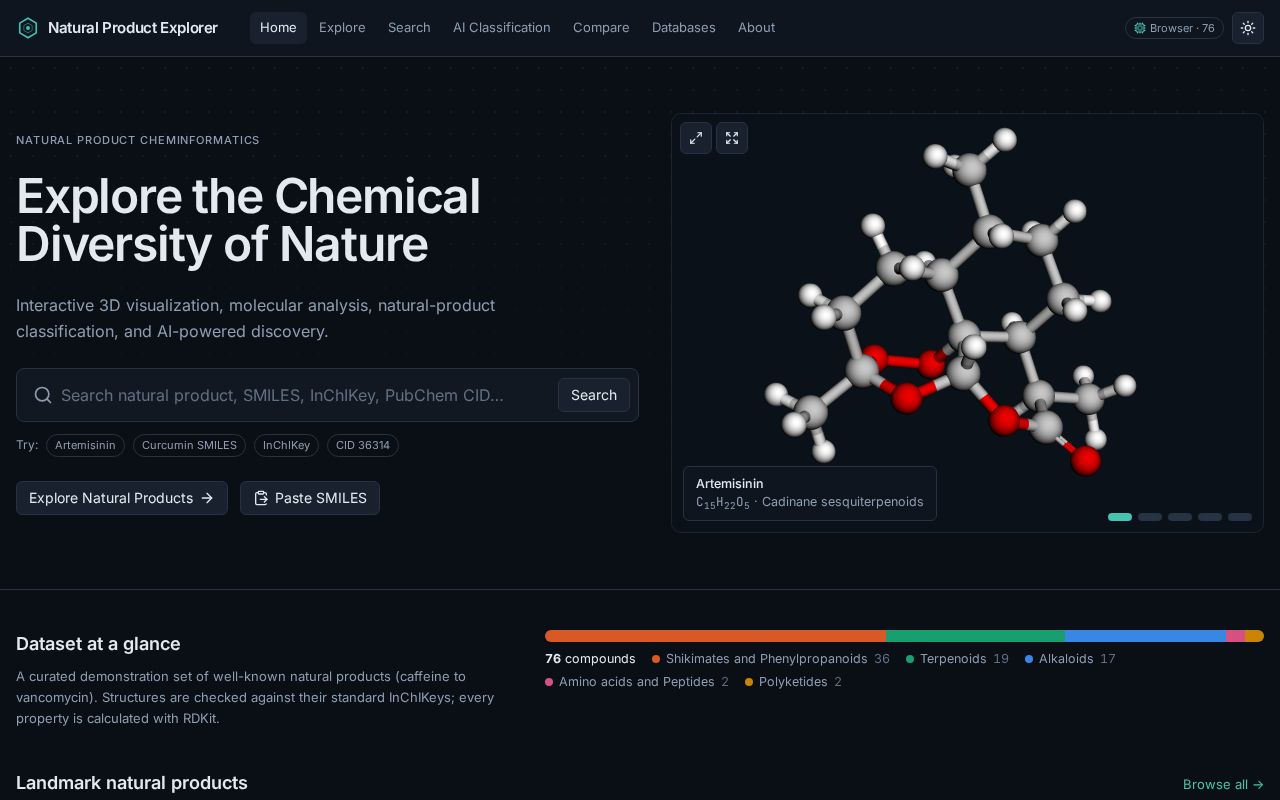Screen dimensions: 1280x800
Task: Open the Search page in navigation
Action: point(409,28)
